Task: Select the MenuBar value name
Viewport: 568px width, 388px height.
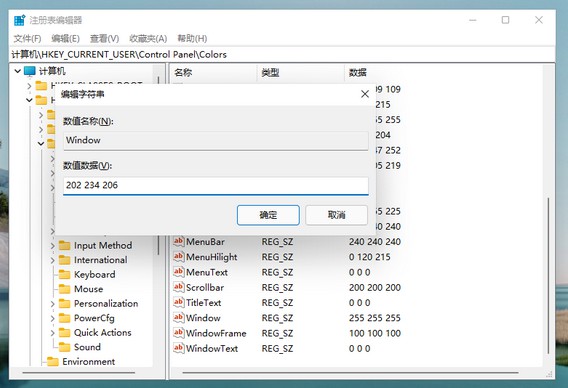Action: (205, 242)
